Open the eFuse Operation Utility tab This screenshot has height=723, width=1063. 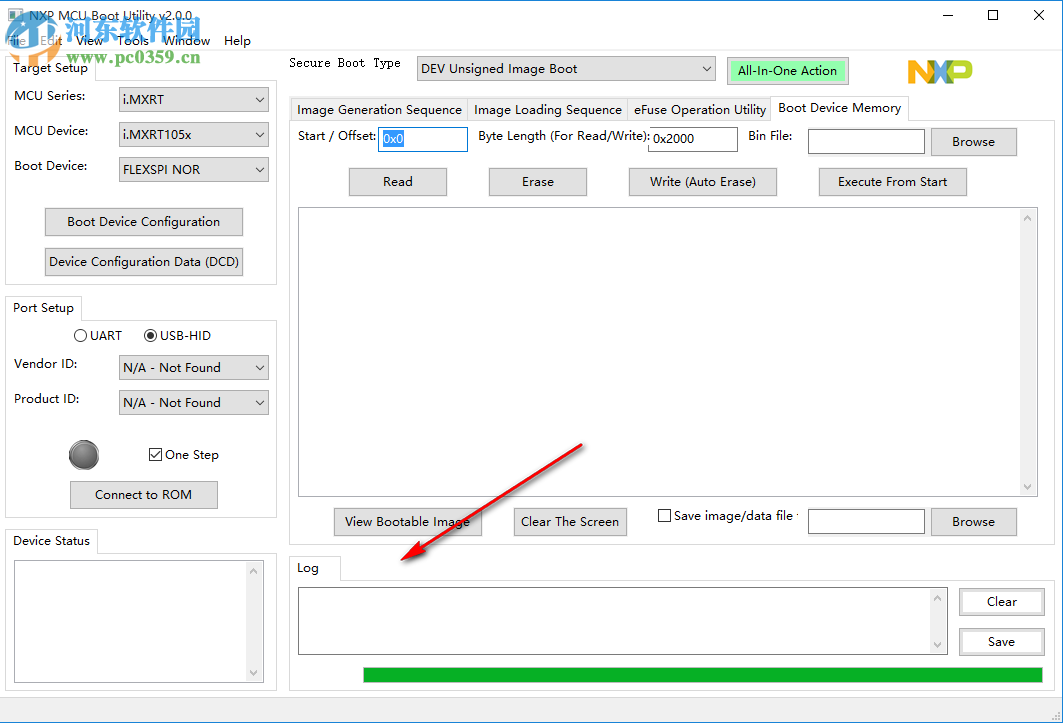(x=699, y=109)
